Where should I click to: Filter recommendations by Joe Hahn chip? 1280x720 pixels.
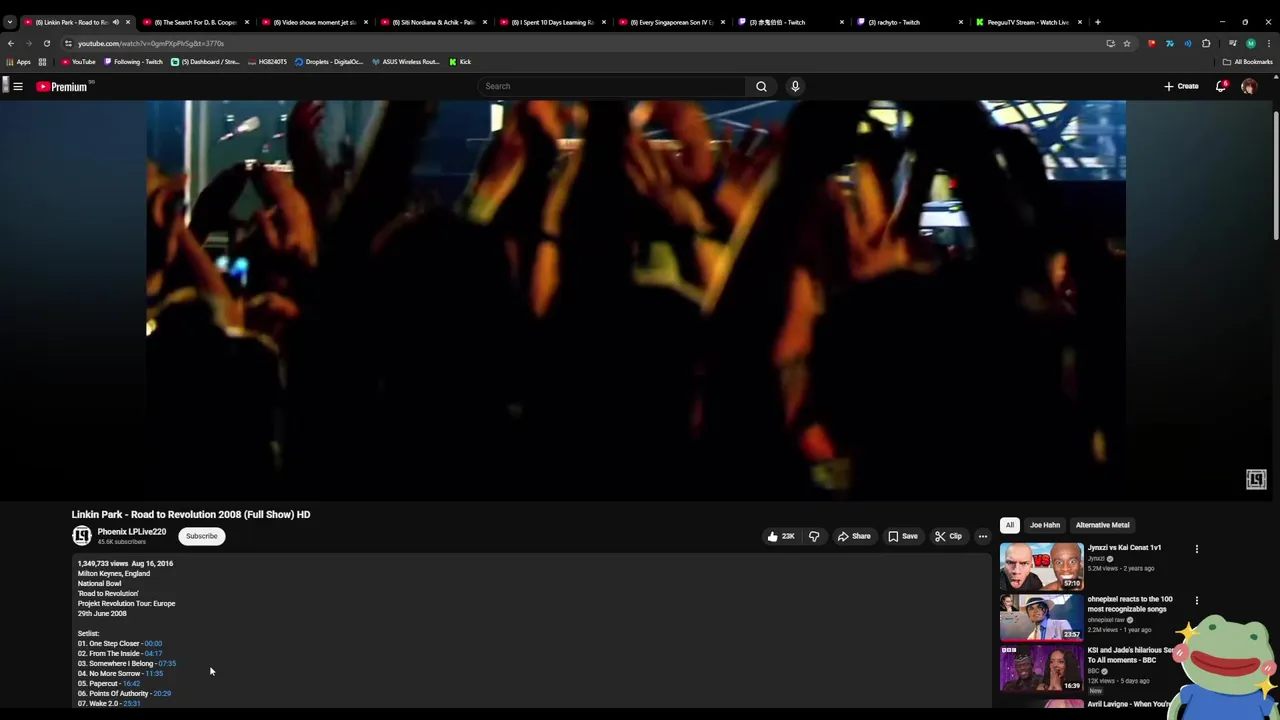(x=1045, y=525)
